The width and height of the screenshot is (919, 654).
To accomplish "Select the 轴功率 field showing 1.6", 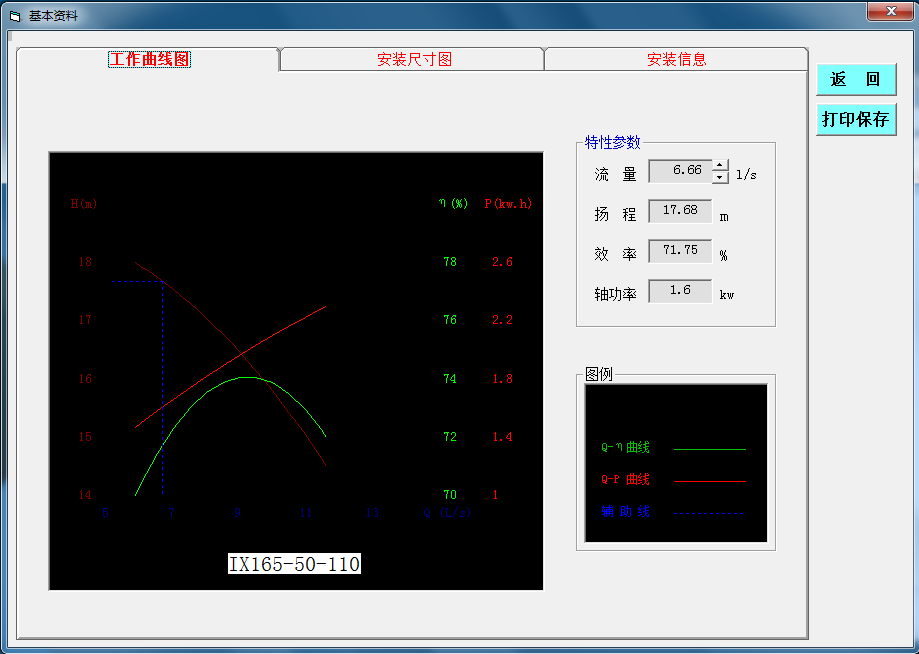I will 680,291.
